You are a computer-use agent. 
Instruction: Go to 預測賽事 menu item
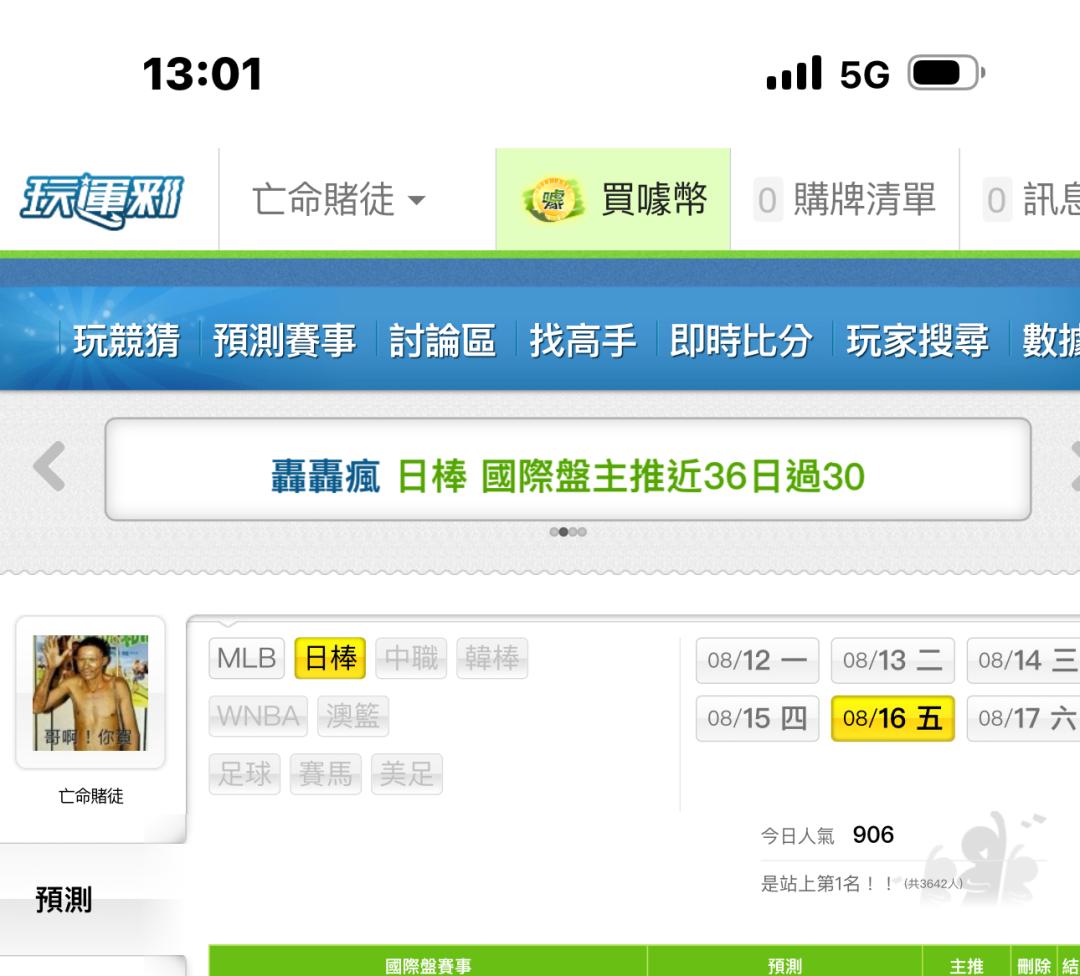click(x=284, y=340)
